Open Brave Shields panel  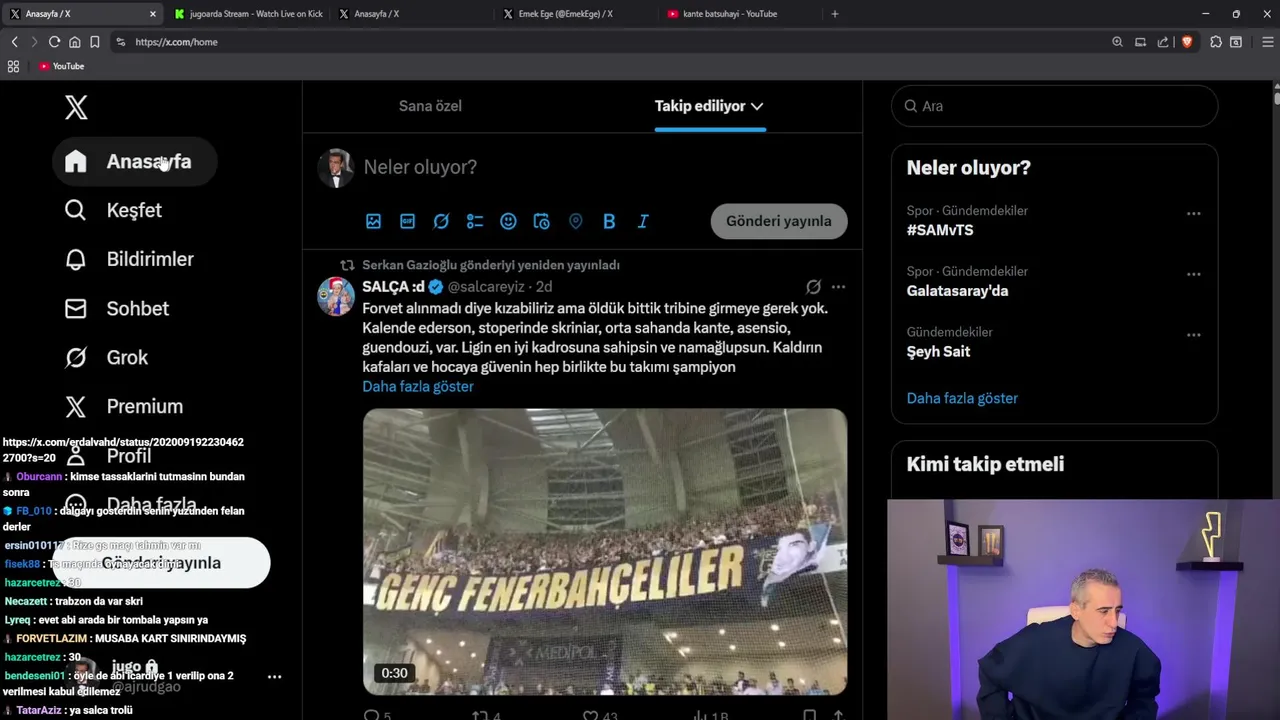point(1187,42)
